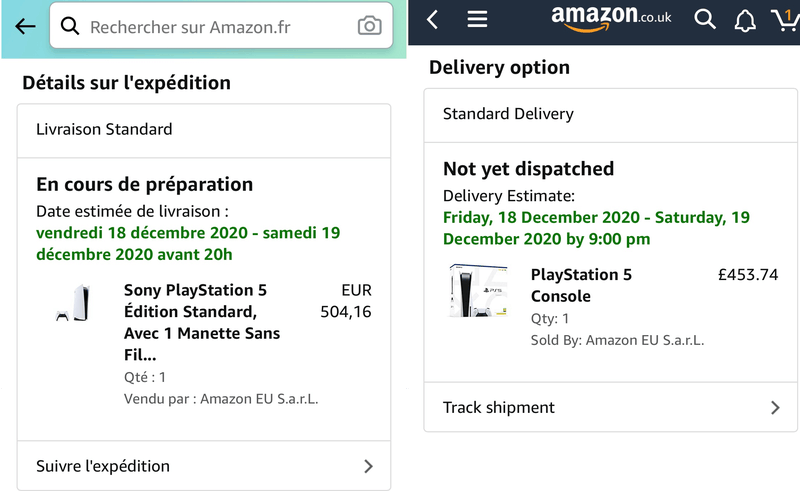Open camera search in Amazon.fr bar
800x491 pixels.
pyautogui.click(x=369, y=27)
